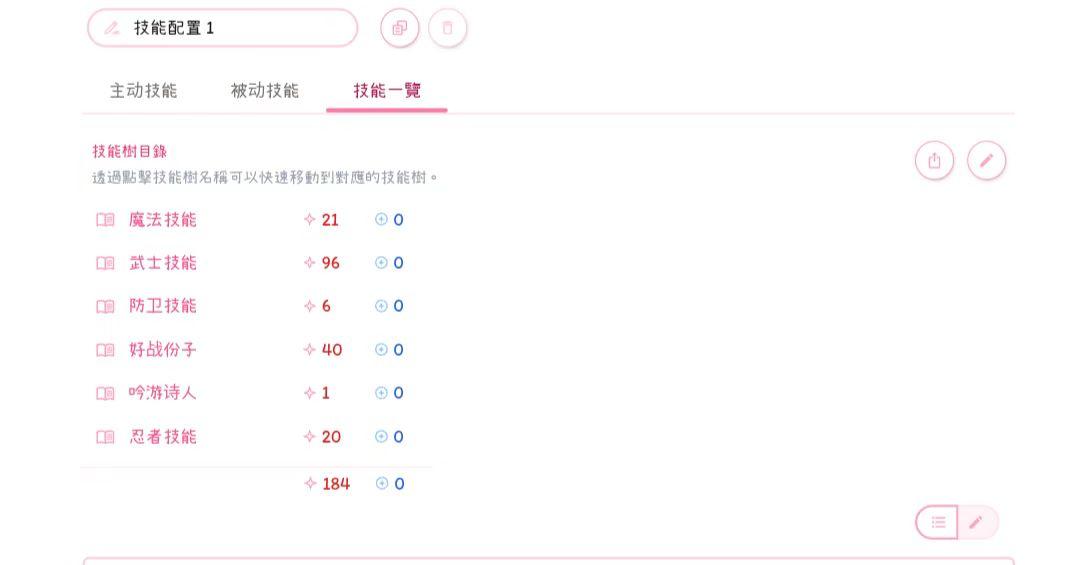This screenshot has height=565, width=1080.
Task: Click the book icon beside 魔法技能
Action: point(105,220)
